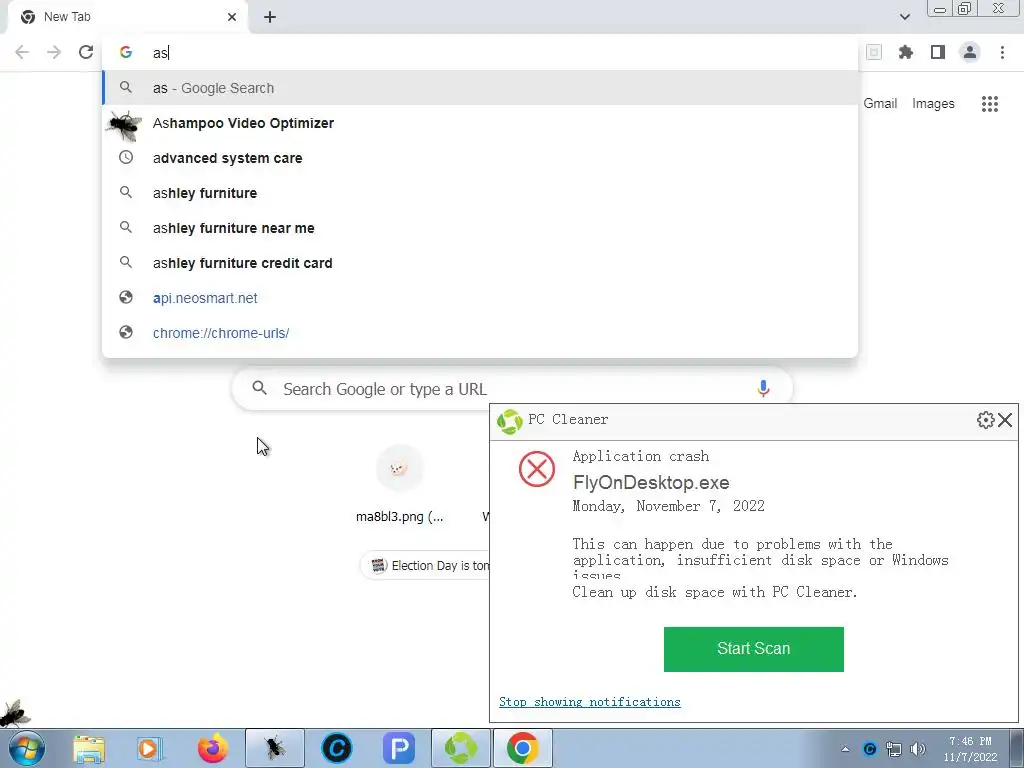Expand the tab search chevron

[x=904, y=17]
